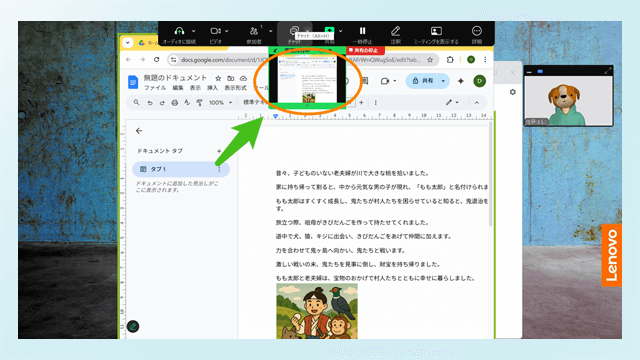Open the annotation pencil tool 注釈

tap(396, 31)
